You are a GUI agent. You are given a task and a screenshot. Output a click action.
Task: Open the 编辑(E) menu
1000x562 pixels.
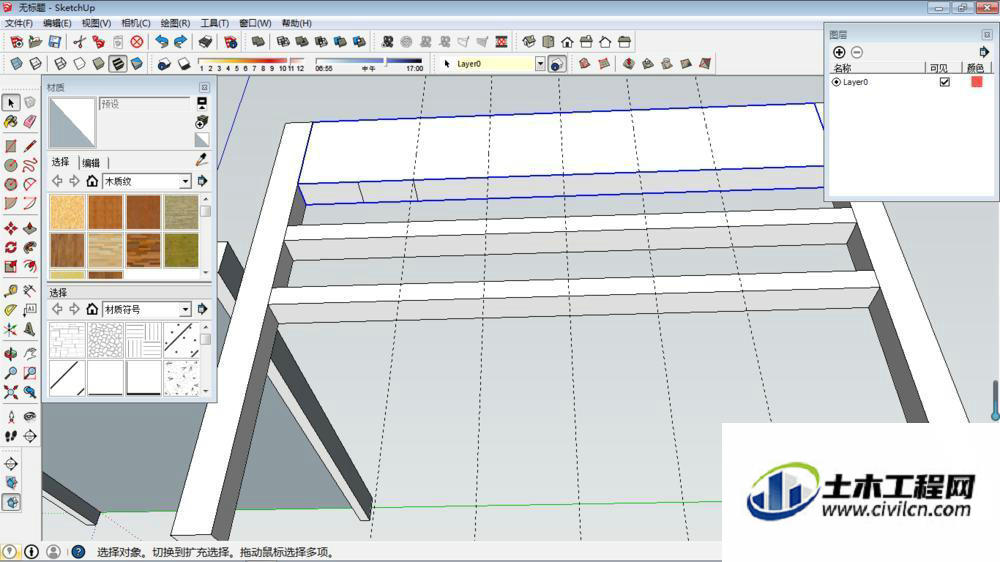pos(57,23)
